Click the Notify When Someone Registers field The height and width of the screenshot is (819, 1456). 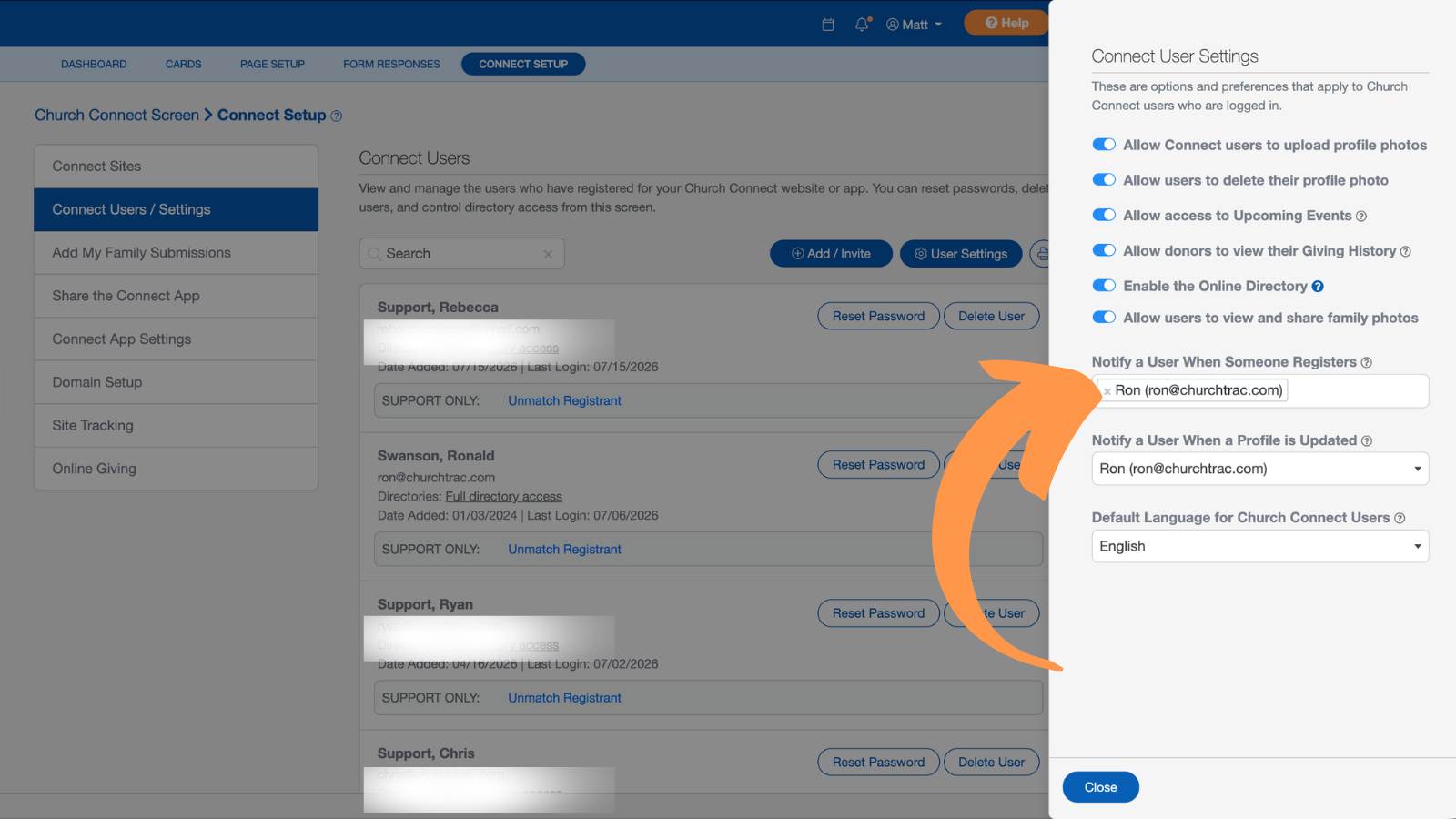point(1260,391)
